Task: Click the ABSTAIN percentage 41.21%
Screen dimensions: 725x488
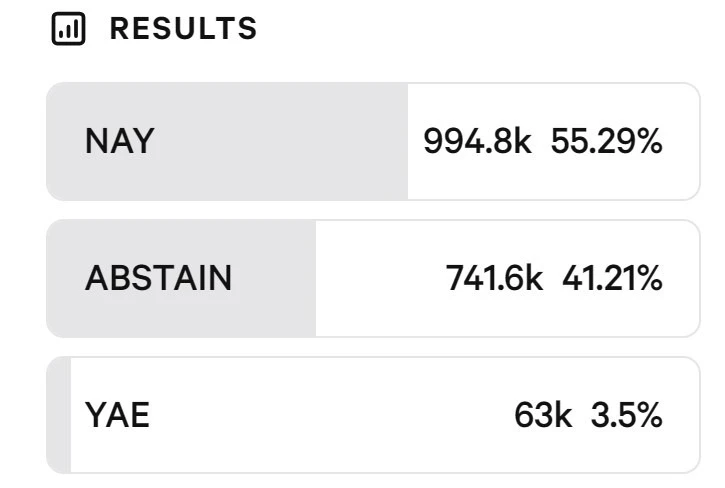Action: tap(612, 278)
